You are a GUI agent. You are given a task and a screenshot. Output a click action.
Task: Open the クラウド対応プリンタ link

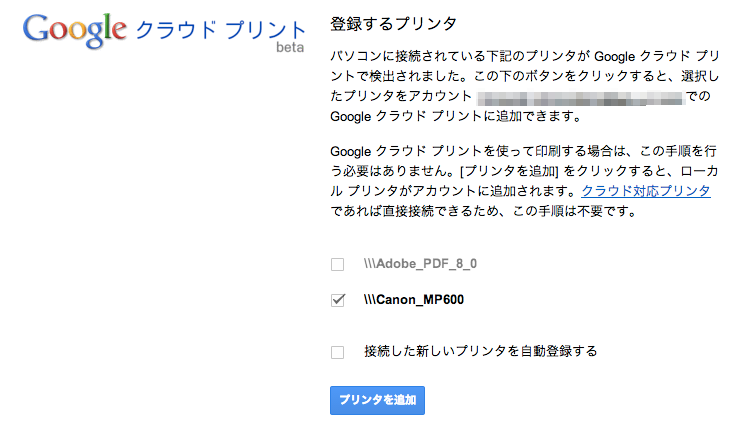tap(646, 191)
